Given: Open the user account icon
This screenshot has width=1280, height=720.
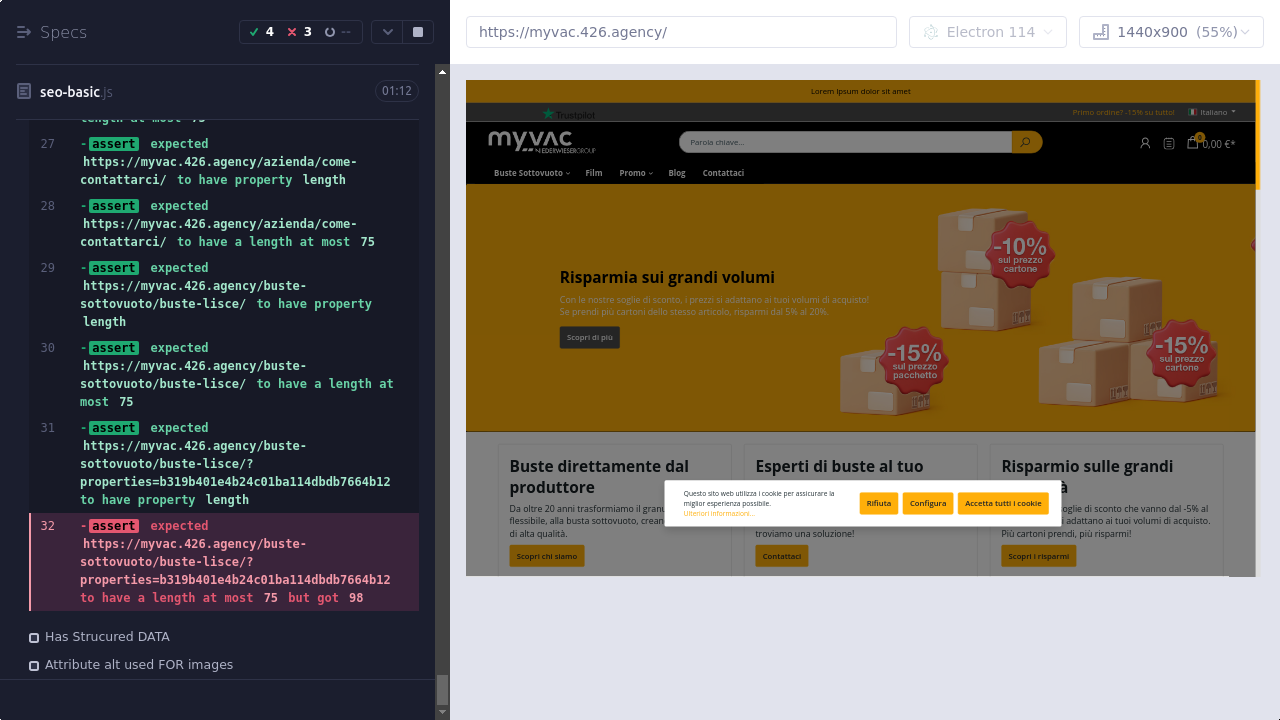Looking at the screenshot, I should coord(1145,143).
